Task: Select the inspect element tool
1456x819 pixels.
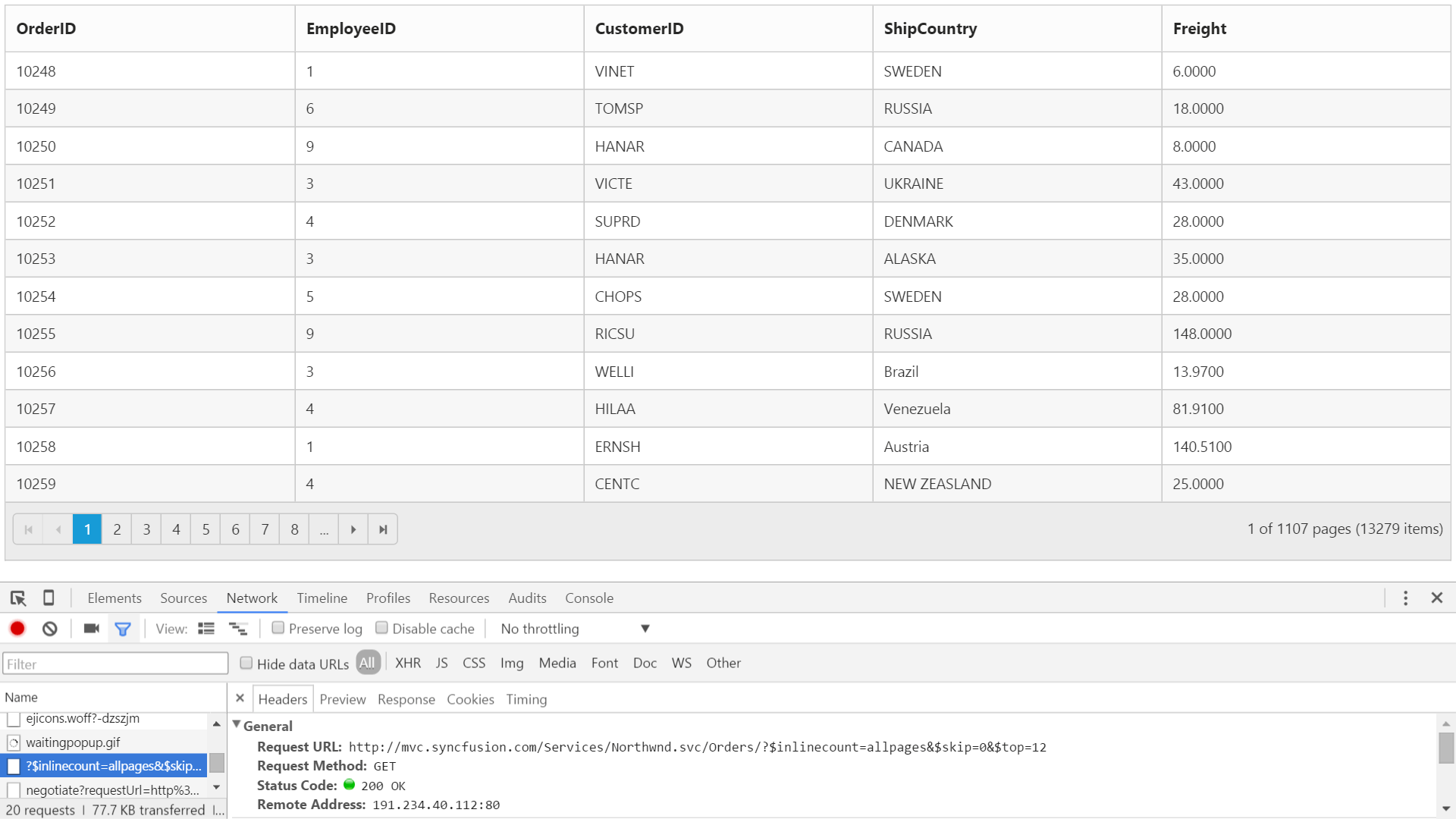Action: click(17, 598)
